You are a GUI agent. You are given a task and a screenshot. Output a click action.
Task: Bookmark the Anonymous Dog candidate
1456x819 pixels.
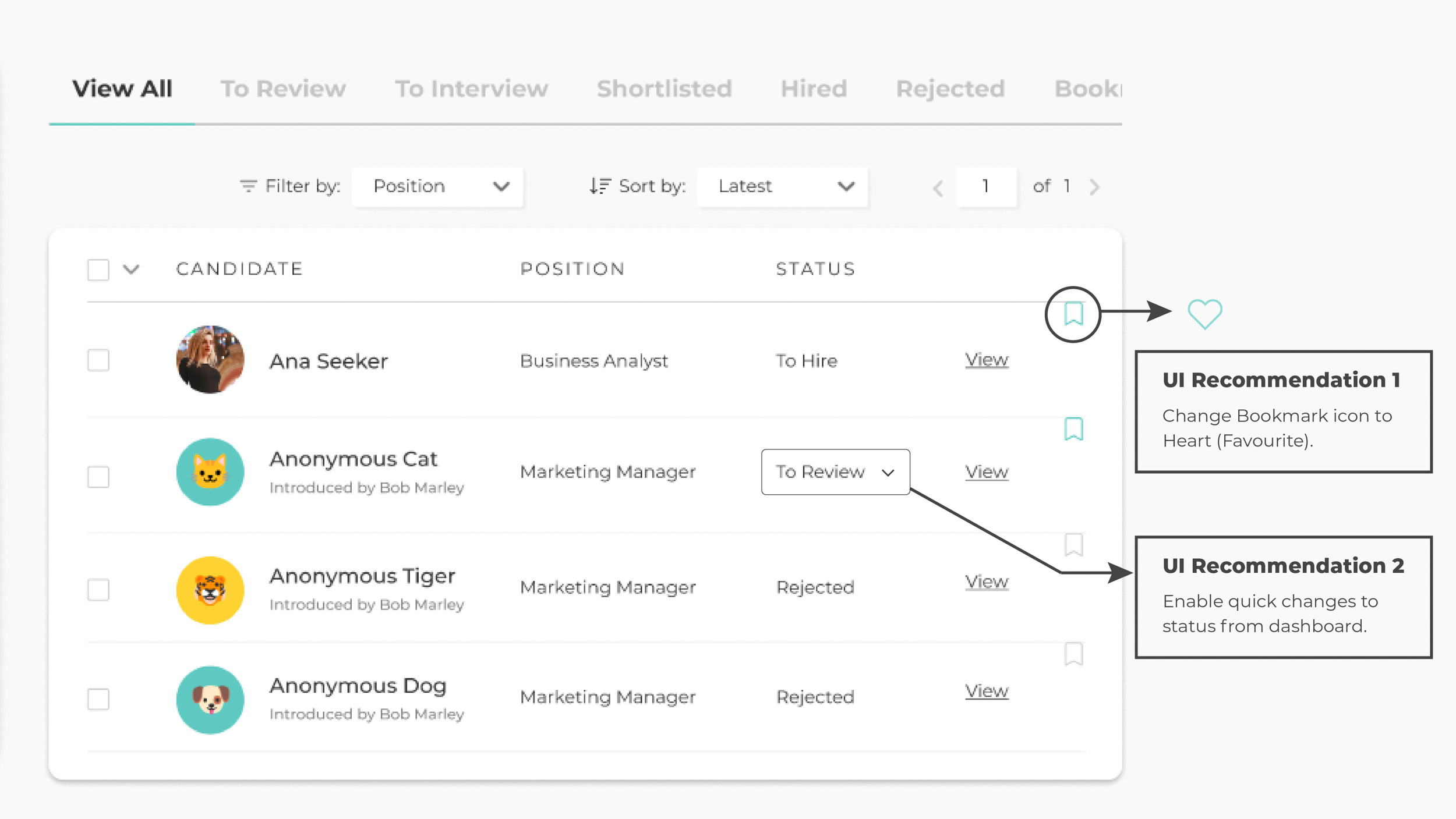click(x=1073, y=654)
